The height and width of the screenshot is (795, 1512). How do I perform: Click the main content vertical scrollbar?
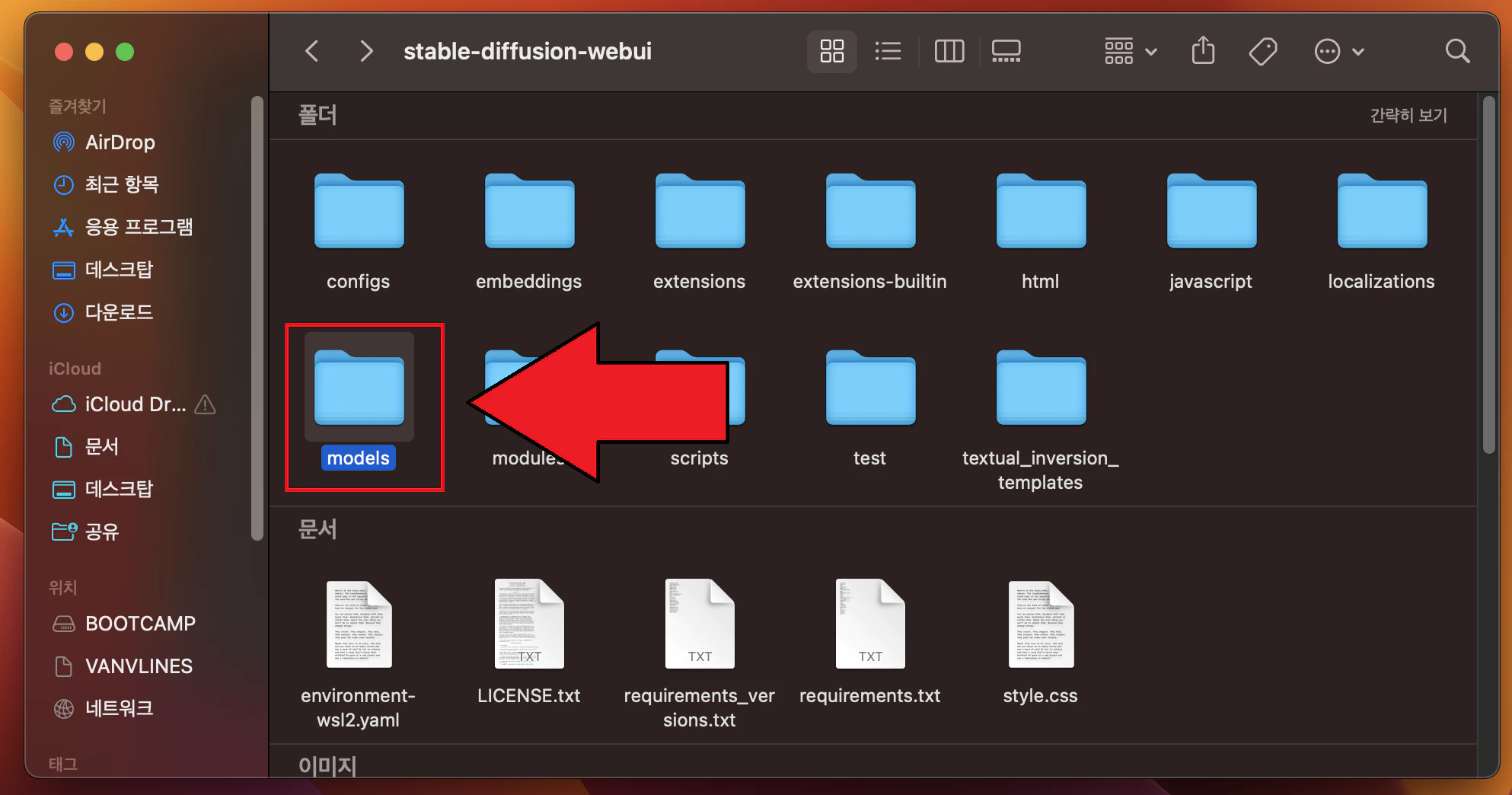[x=1489, y=276]
